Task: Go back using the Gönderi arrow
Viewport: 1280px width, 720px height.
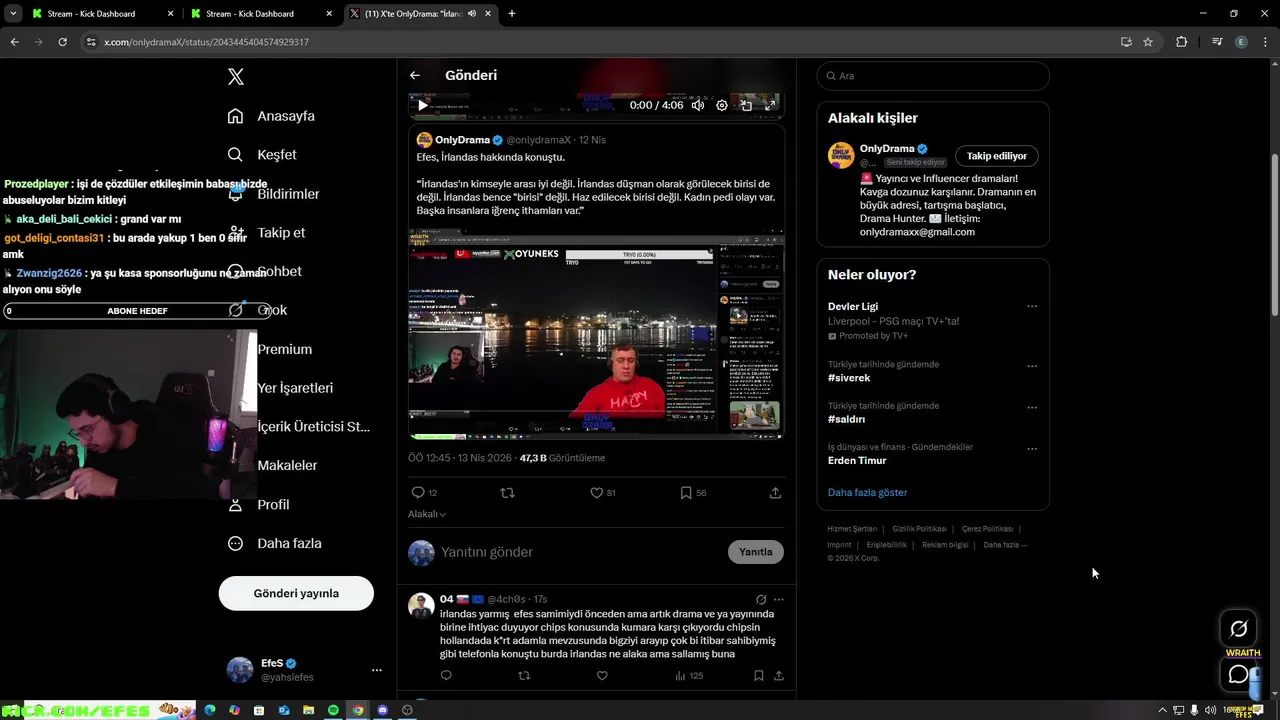Action: 415,75
